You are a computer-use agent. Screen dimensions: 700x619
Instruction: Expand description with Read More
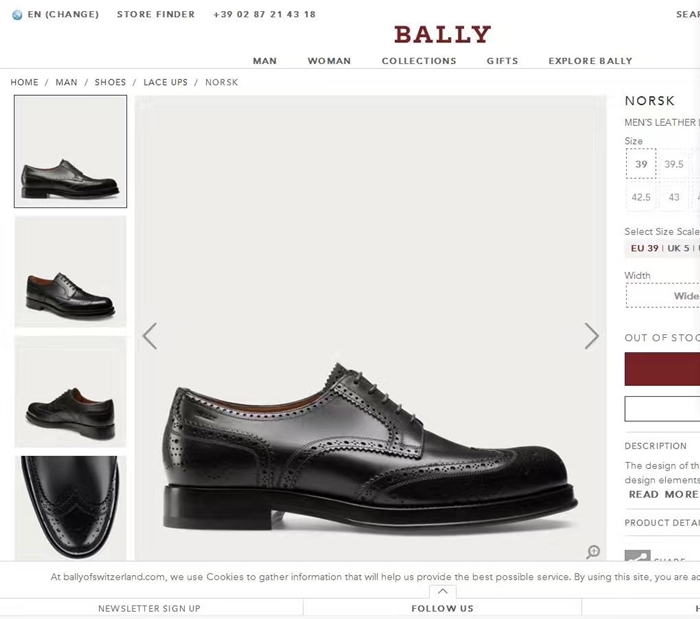[x=663, y=494]
